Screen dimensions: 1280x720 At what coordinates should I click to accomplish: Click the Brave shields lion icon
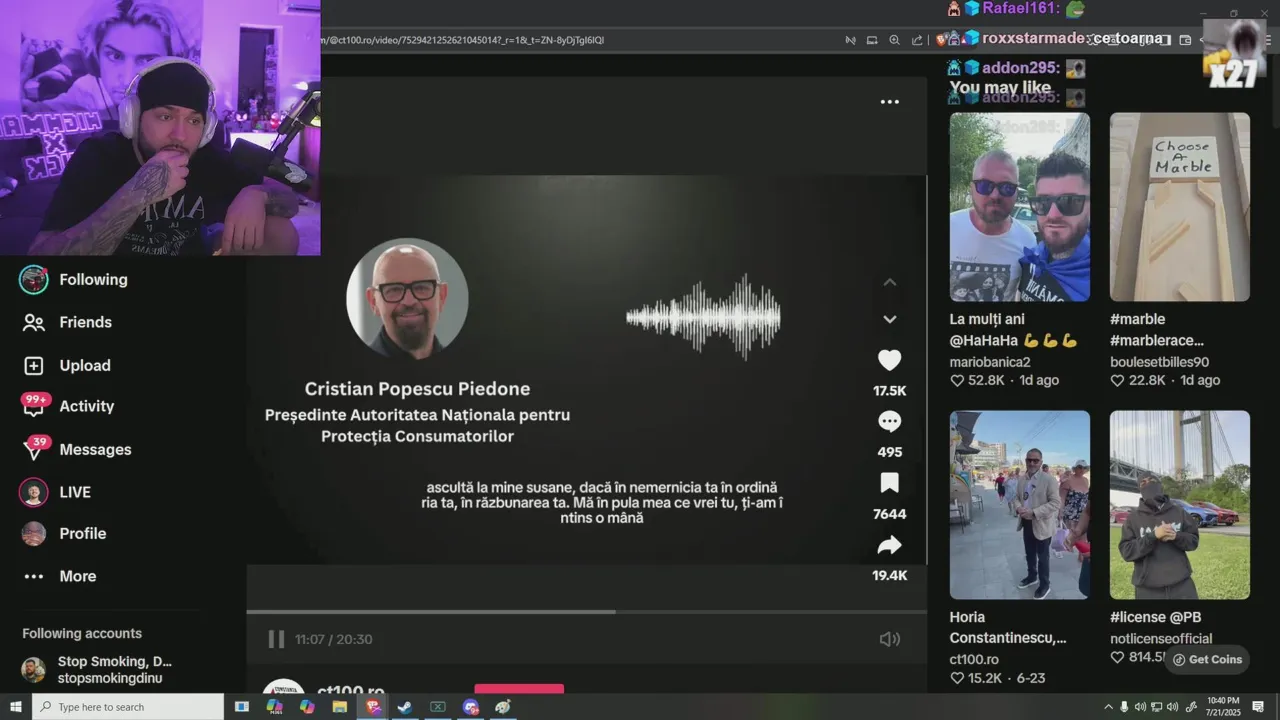click(x=941, y=40)
